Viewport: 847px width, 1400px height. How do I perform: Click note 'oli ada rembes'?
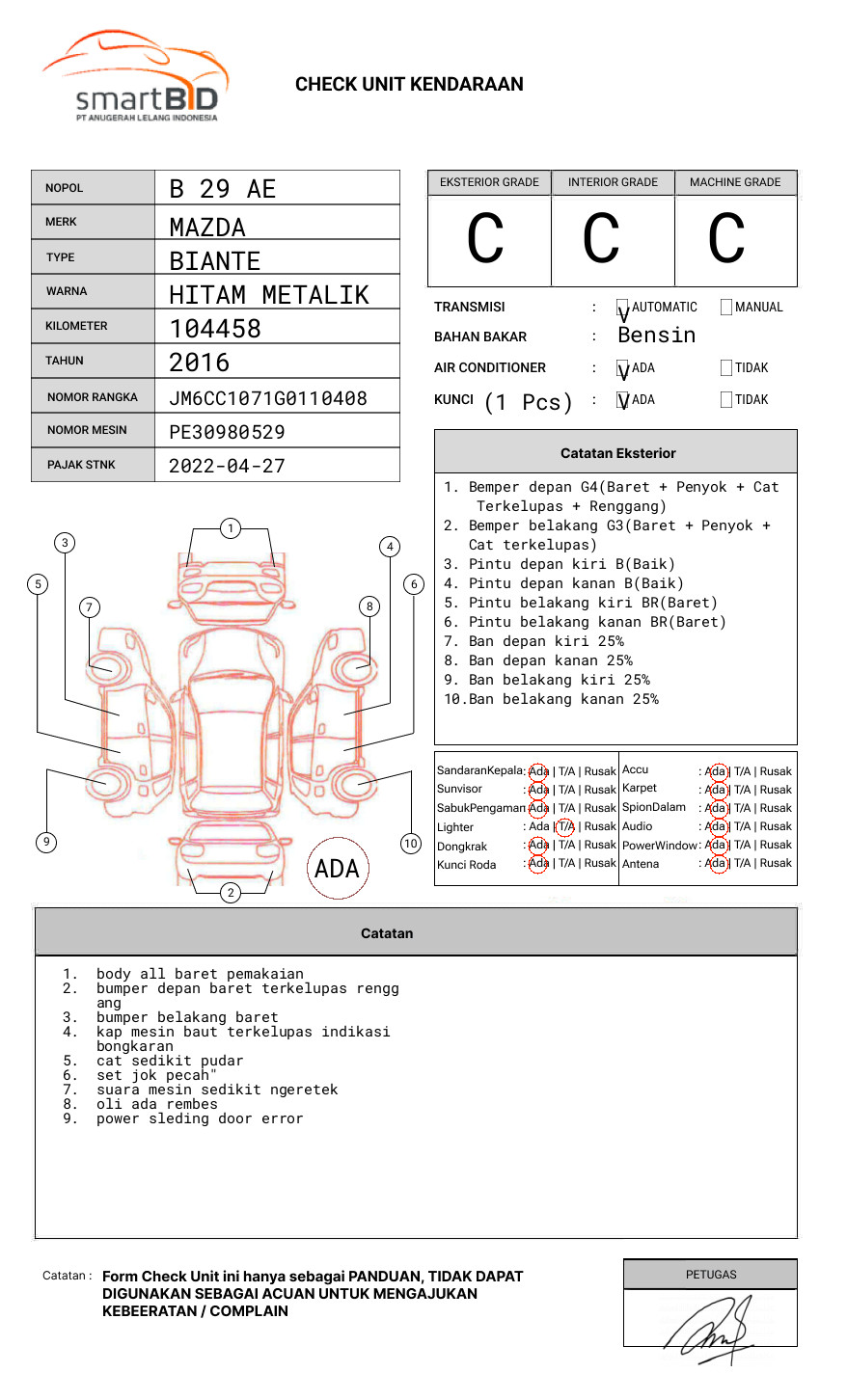coord(157,1104)
